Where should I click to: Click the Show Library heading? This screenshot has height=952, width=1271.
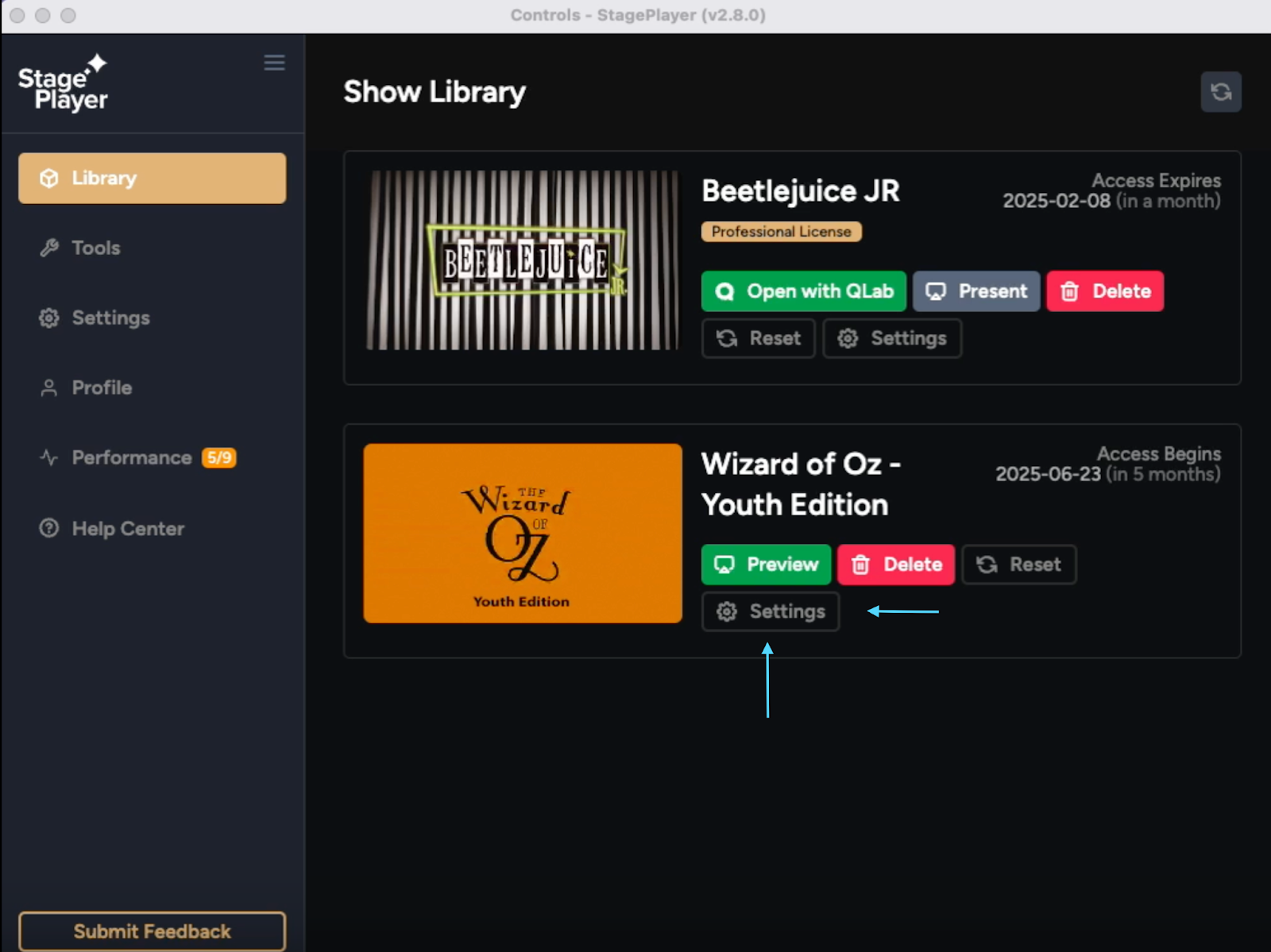(x=435, y=92)
